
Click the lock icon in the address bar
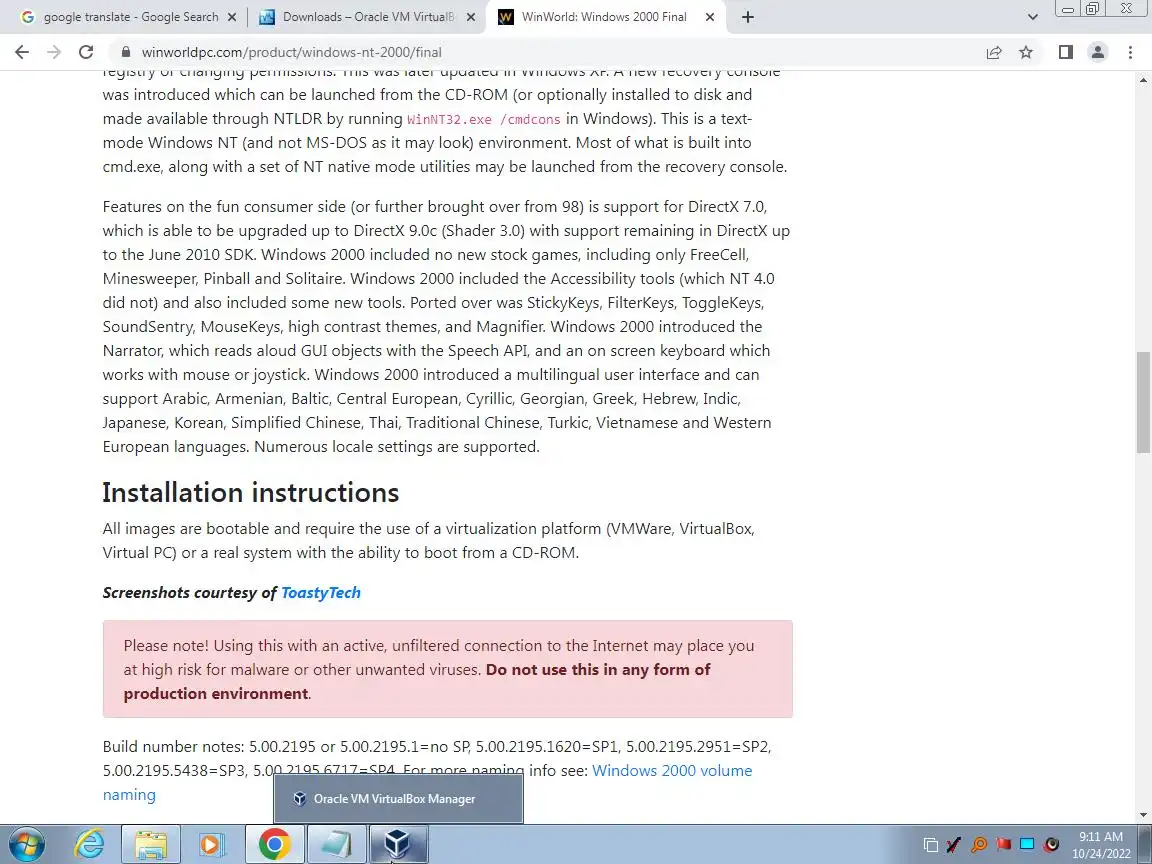coord(126,52)
